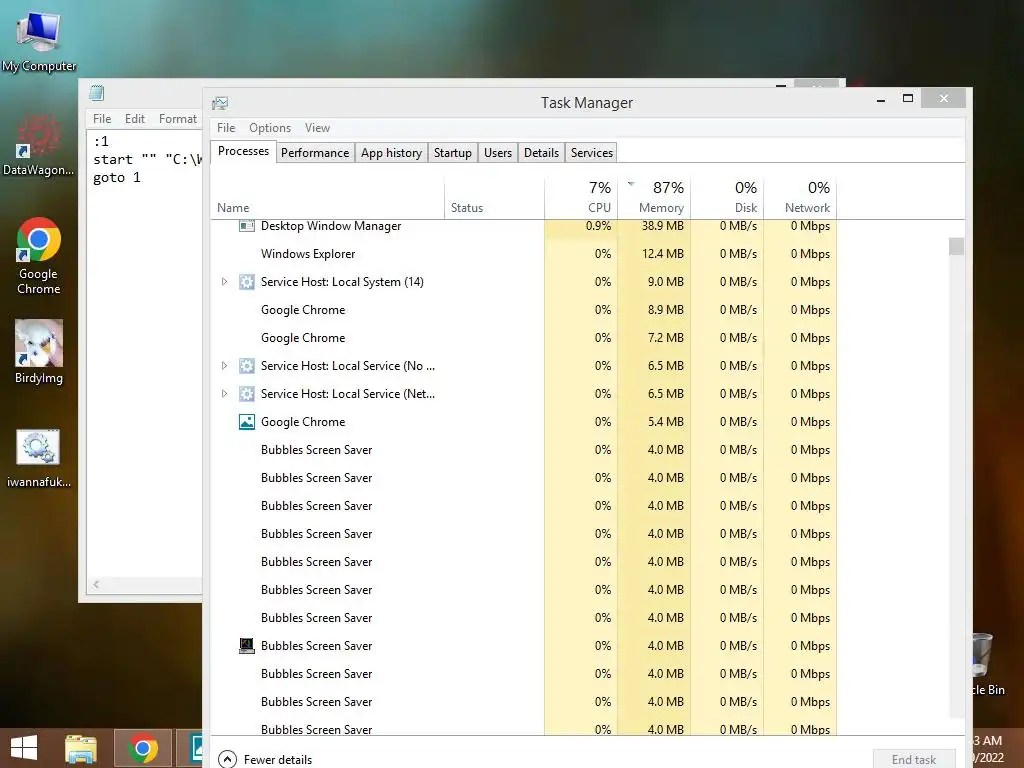Image resolution: width=1024 pixels, height=768 pixels.
Task: Select the Desktop Window Manager process icon
Action: click(246, 226)
